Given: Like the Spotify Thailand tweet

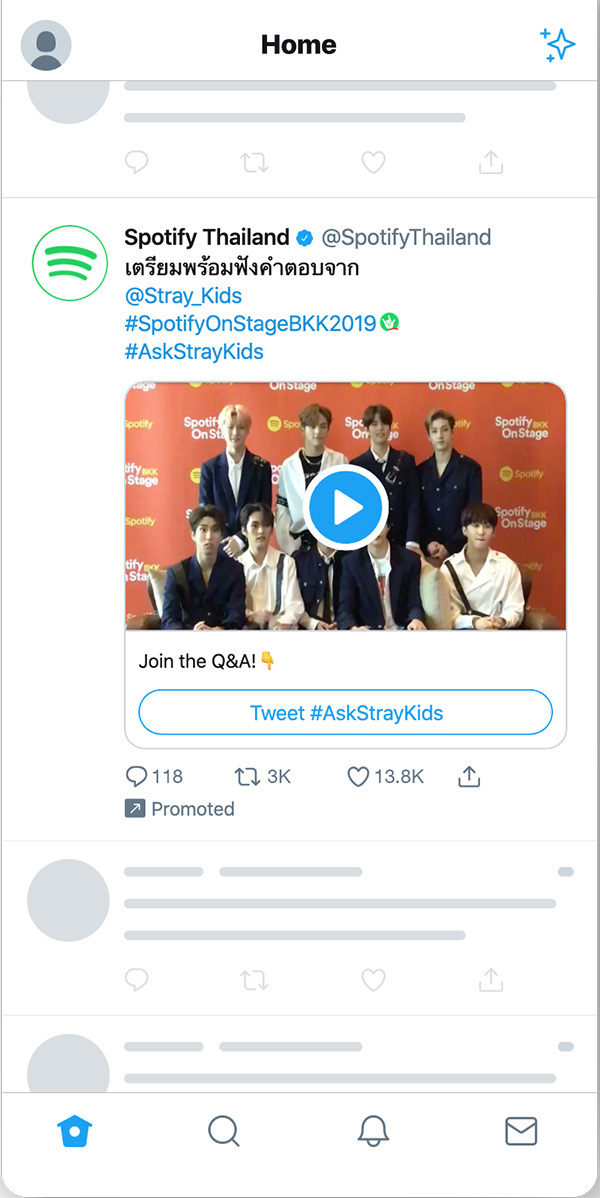Looking at the screenshot, I should (358, 776).
